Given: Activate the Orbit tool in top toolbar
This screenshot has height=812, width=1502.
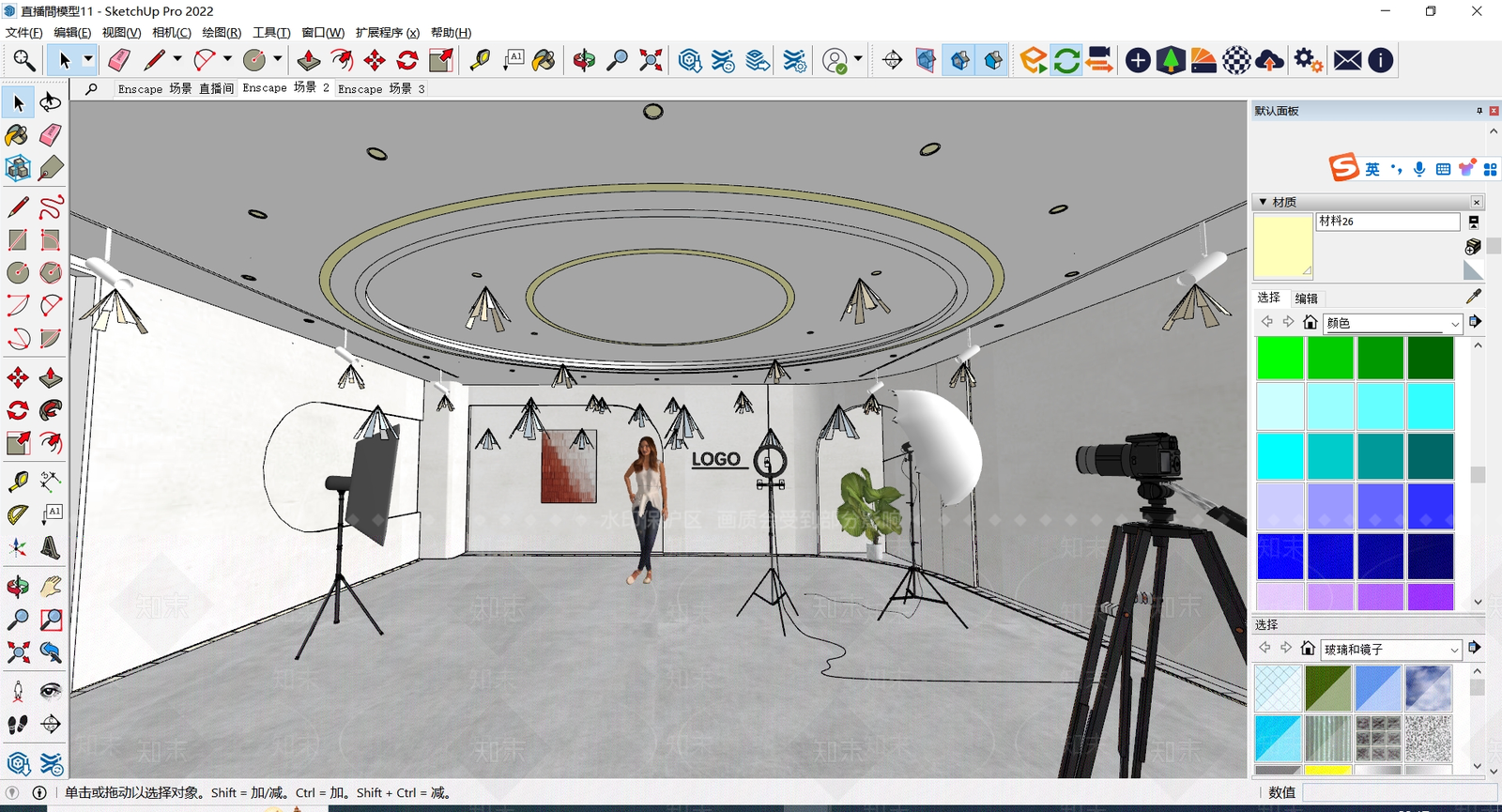Looking at the screenshot, I should coord(584,60).
